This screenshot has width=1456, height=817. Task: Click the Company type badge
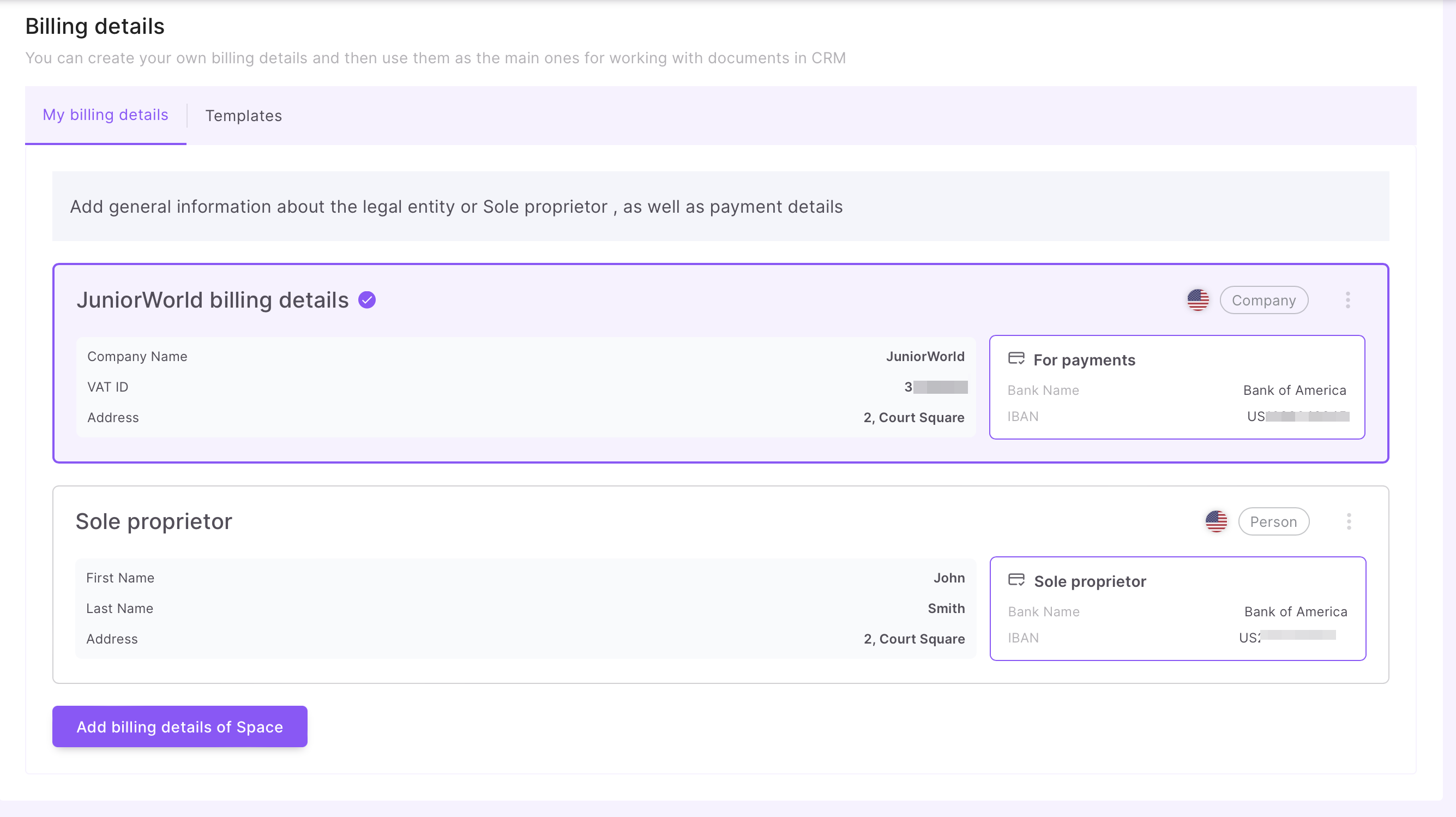tap(1264, 300)
